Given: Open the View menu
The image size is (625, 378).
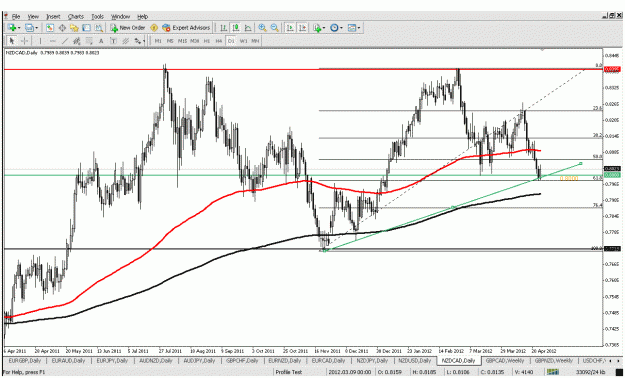Looking at the screenshot, I should [33, 17].
